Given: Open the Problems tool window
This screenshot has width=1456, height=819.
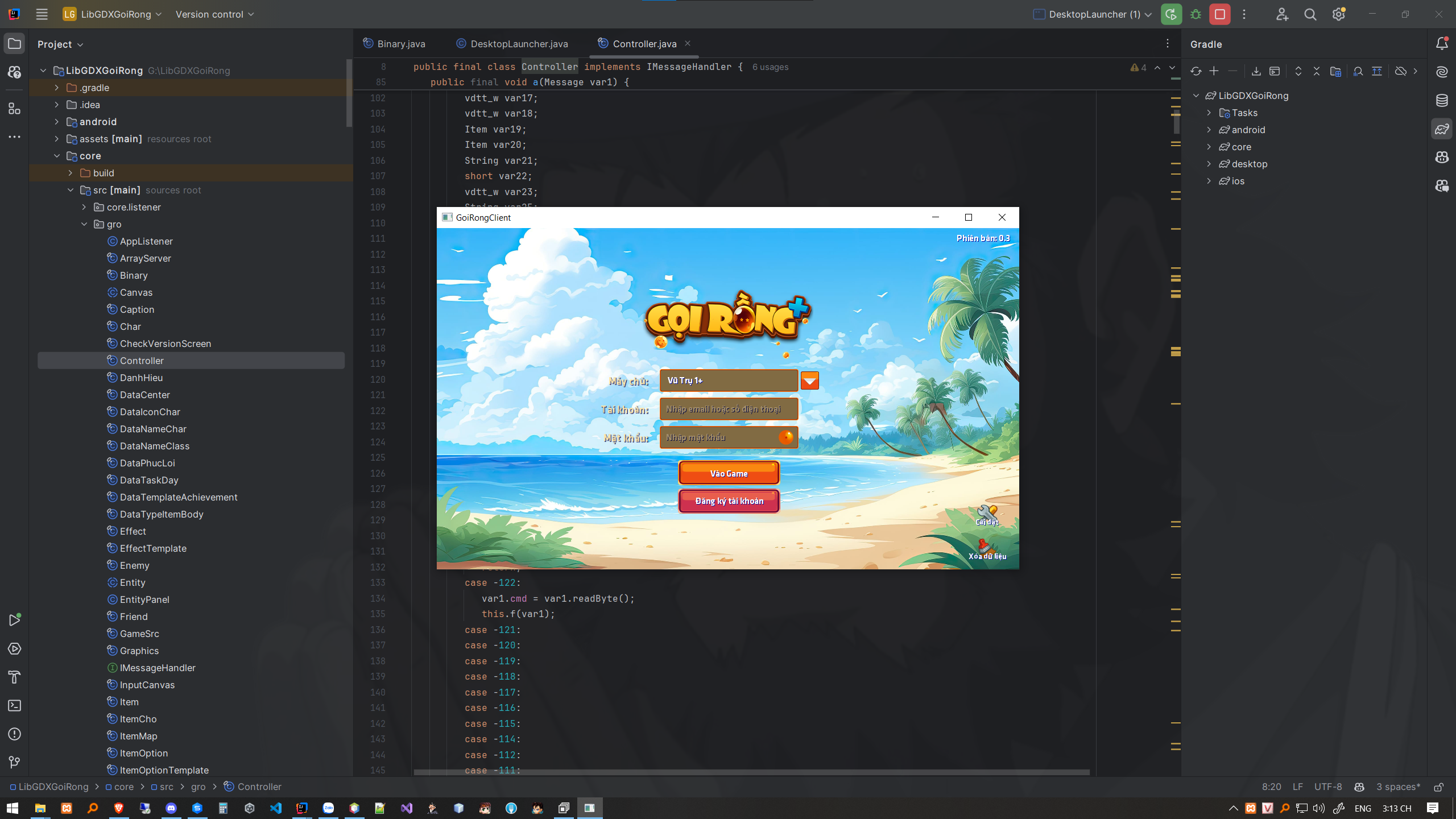Looking at the screenshot, I should 14,734.
